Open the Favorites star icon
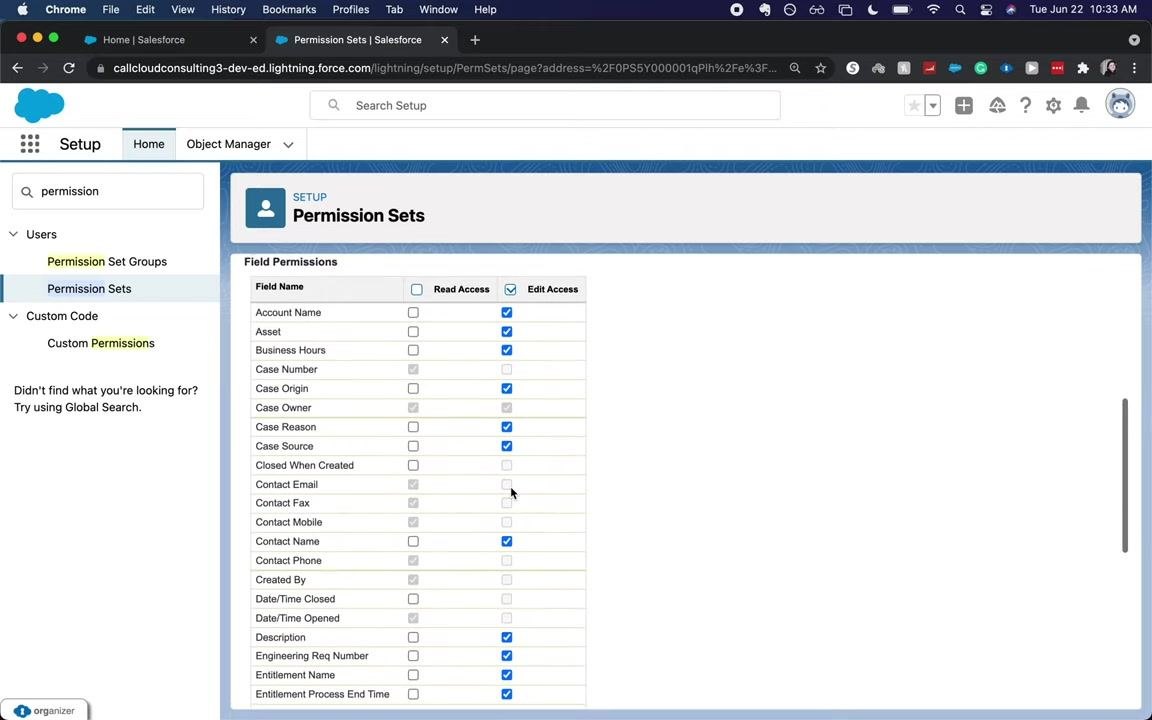Screen dimensions: 1152x720 pos(914,106)
